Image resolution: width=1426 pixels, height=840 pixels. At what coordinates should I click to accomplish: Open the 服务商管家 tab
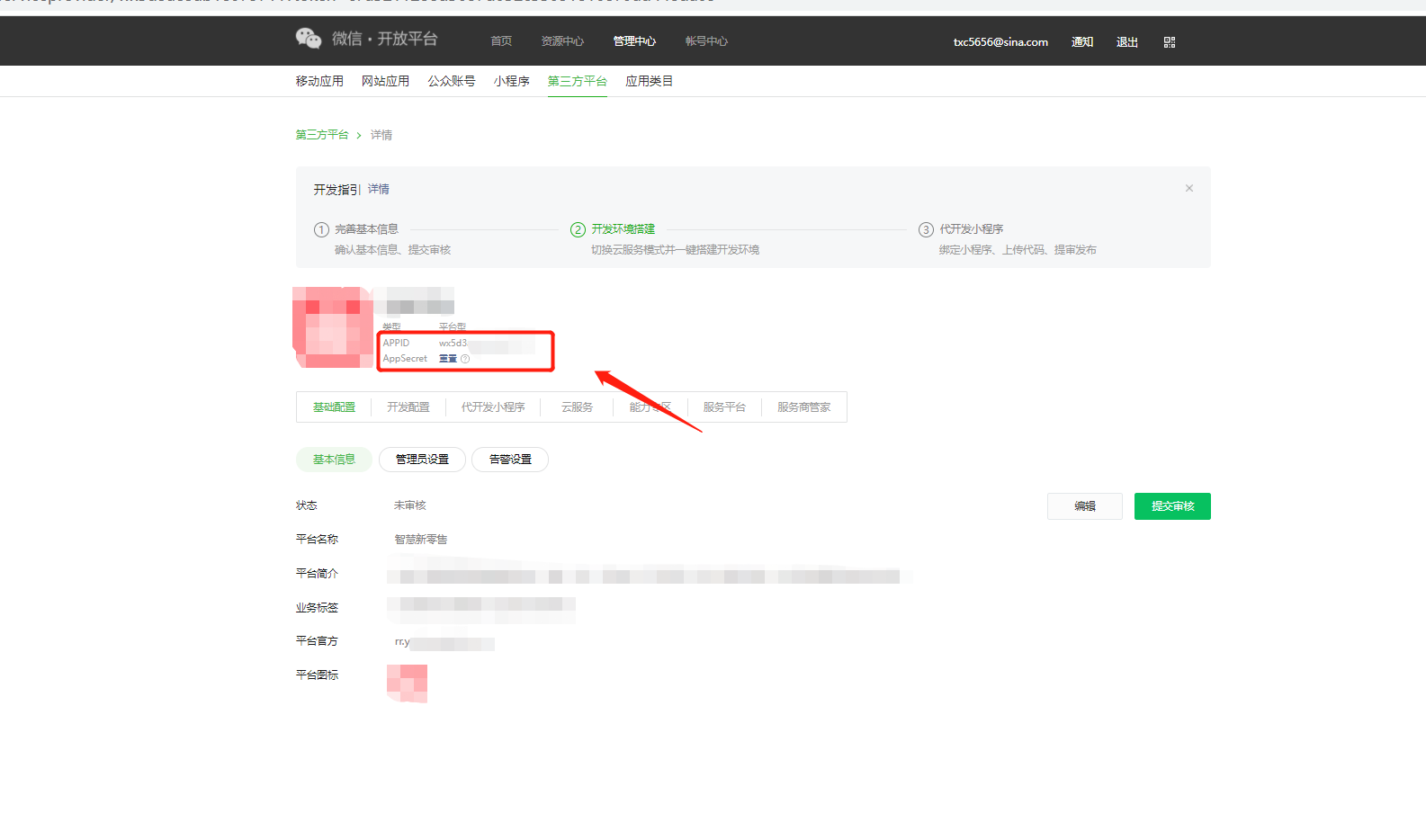coord(803,407)
